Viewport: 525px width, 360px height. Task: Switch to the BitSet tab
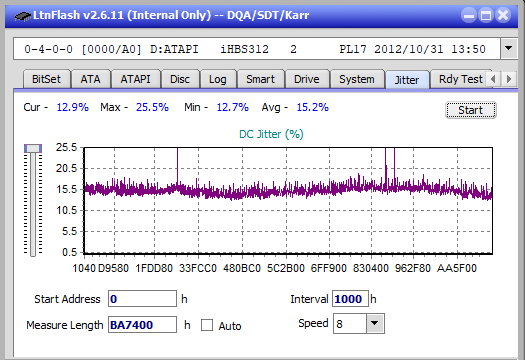[x=47, y=79]
